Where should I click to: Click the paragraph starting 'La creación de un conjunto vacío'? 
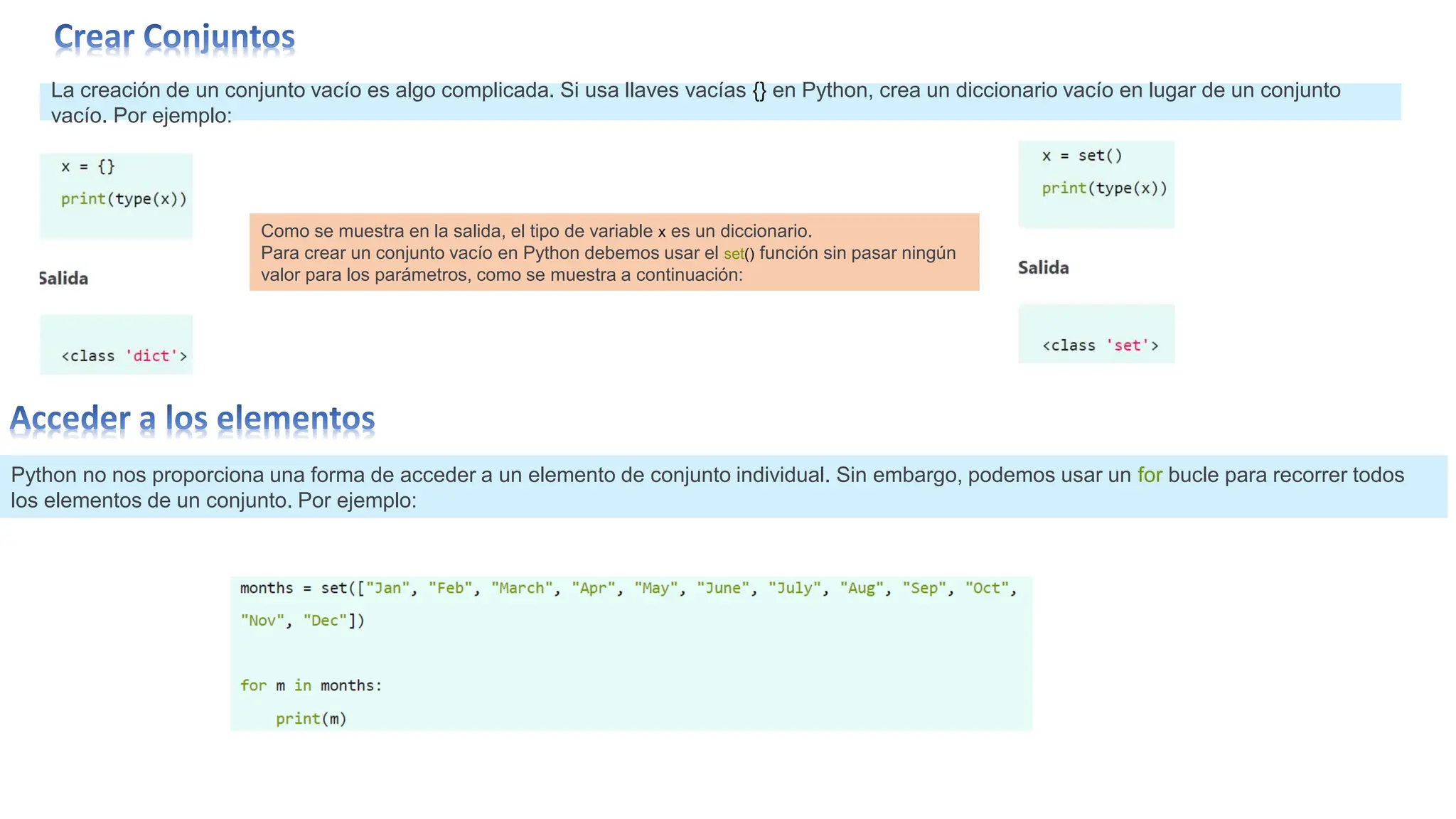click(x=695, y=102)
